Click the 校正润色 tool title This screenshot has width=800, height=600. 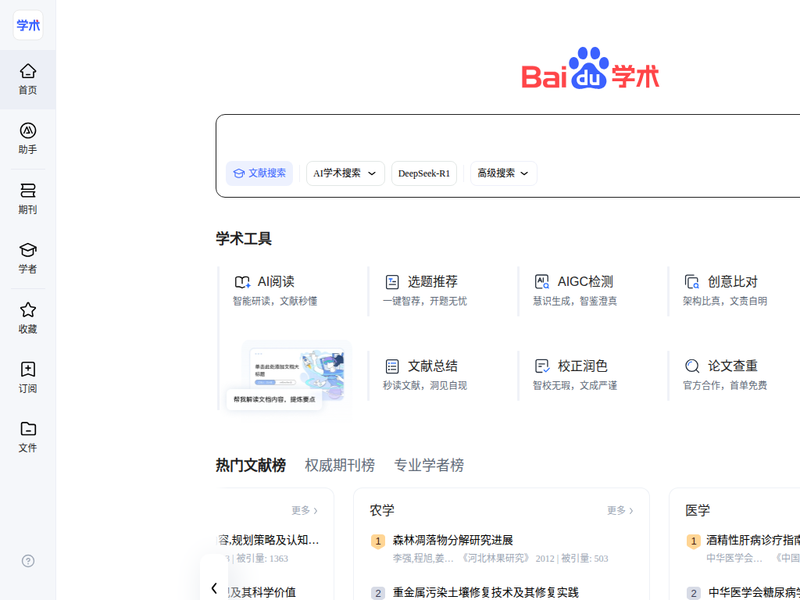point(583,366)
